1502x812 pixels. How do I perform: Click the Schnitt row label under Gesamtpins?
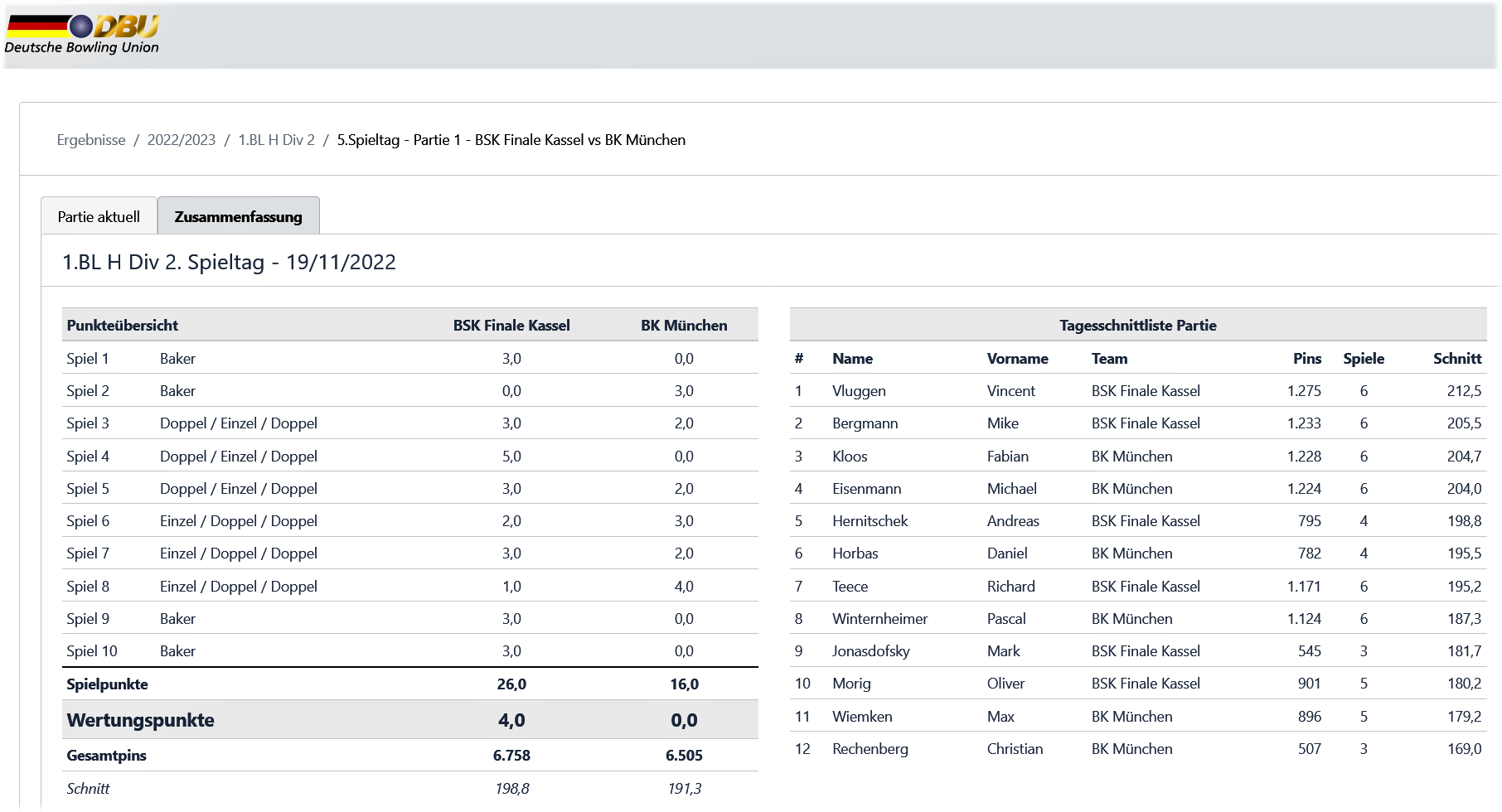pos(88,789)
